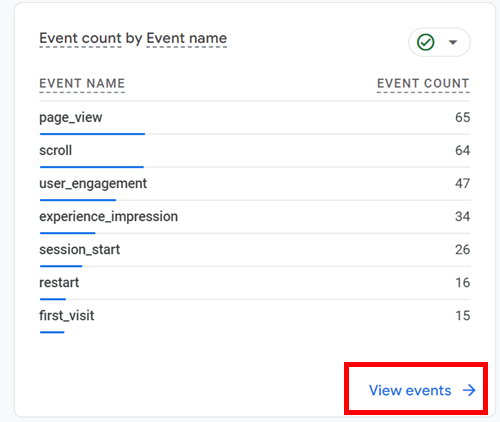Click the count 47 for user_engagement
500x422 pixels.
point(463,183)
